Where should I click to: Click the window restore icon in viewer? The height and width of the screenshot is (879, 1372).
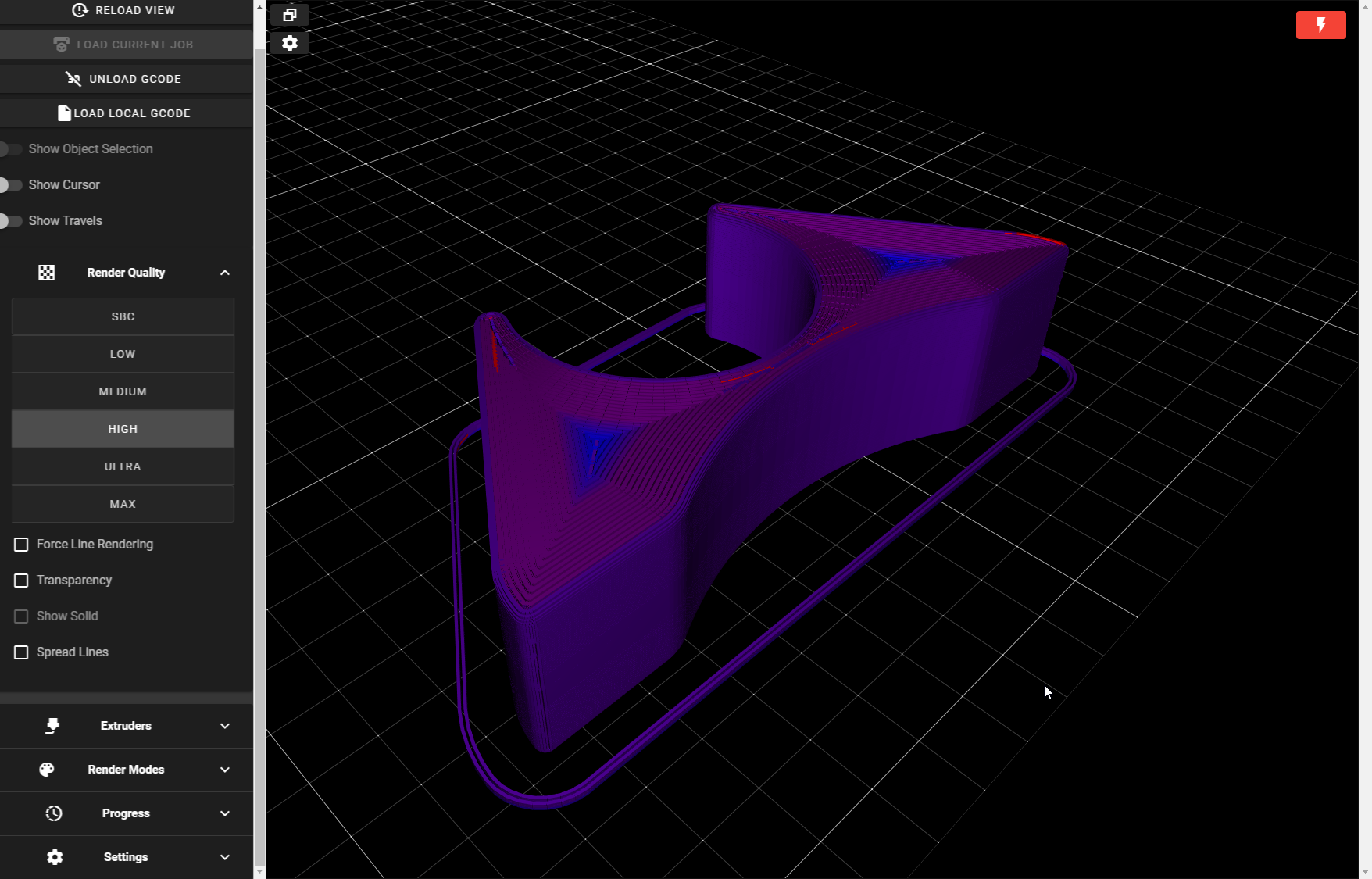pyautogui.click(x=290, y=15)
